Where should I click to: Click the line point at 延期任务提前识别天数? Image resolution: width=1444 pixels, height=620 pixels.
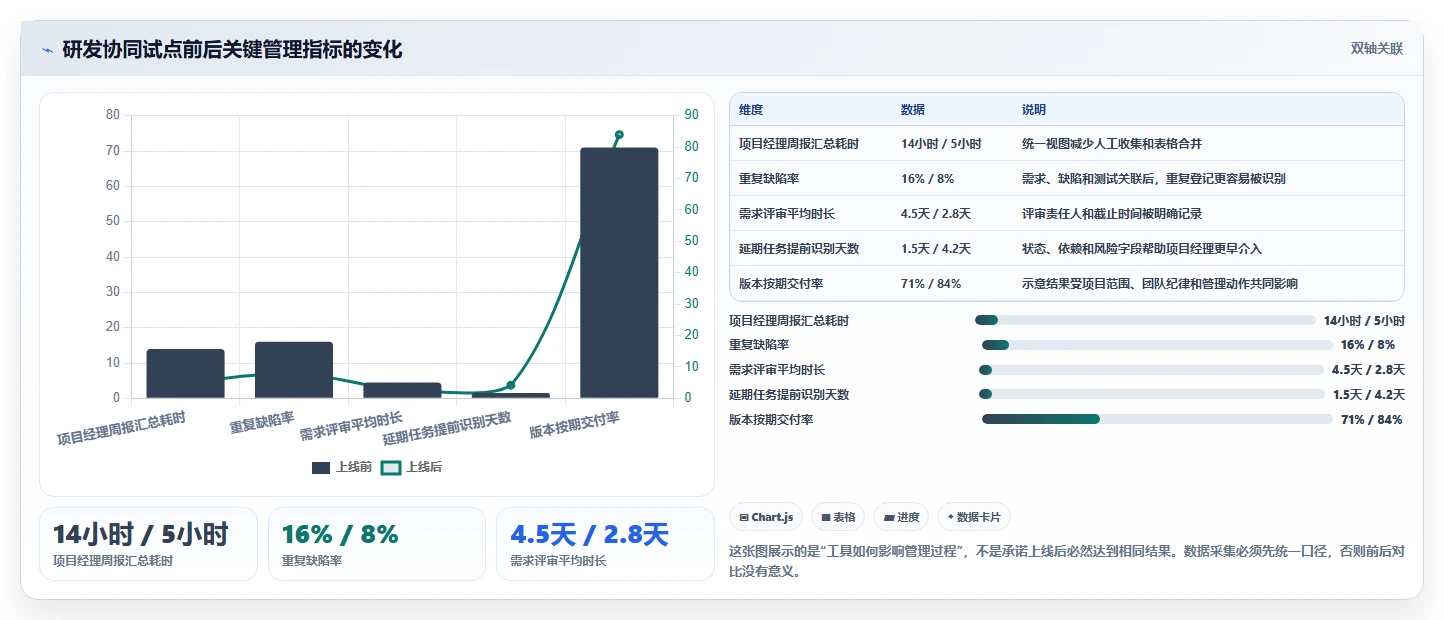pos(511,385)
